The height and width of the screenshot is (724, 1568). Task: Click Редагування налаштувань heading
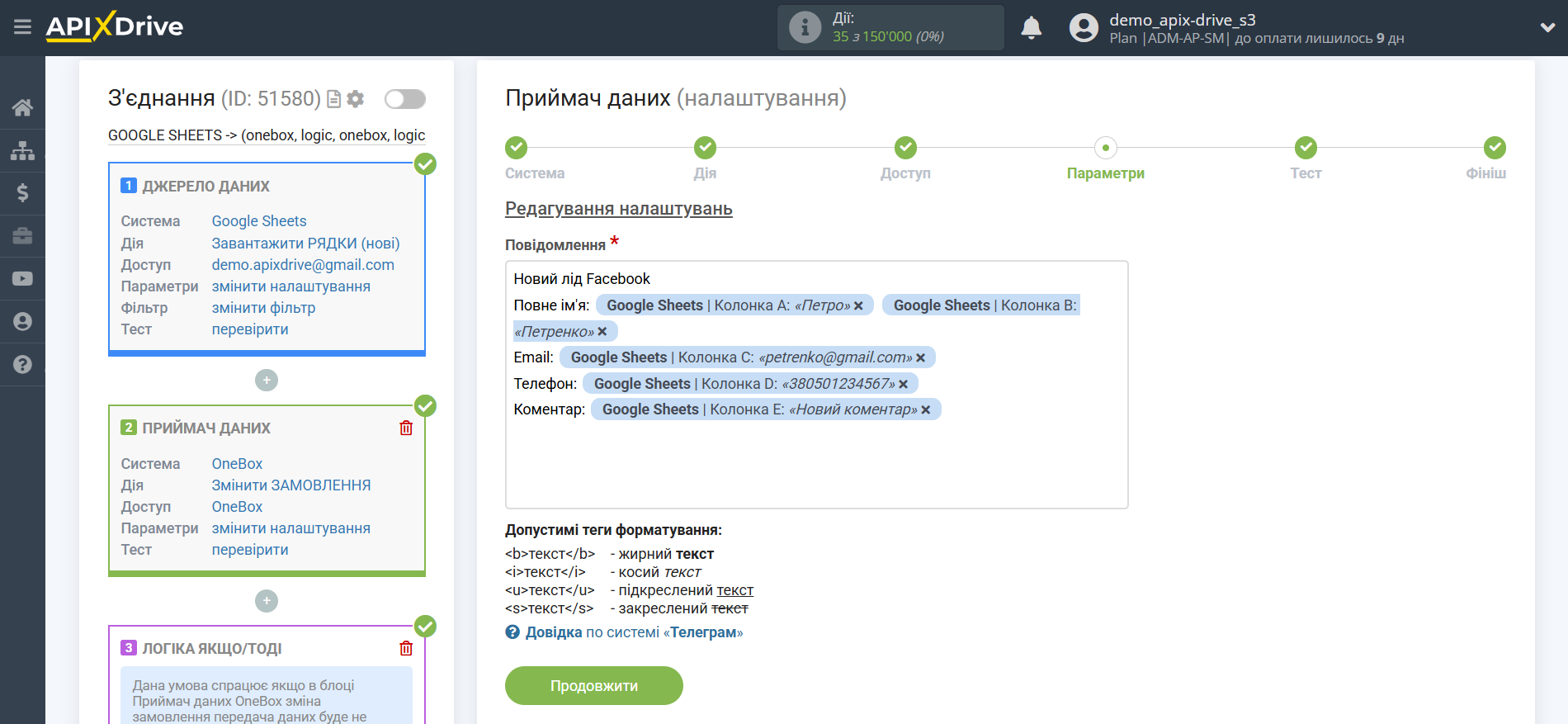(618, 209)
